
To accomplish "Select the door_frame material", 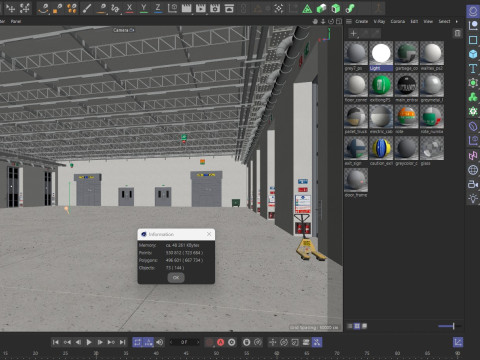I will click(x=356, y=183).
